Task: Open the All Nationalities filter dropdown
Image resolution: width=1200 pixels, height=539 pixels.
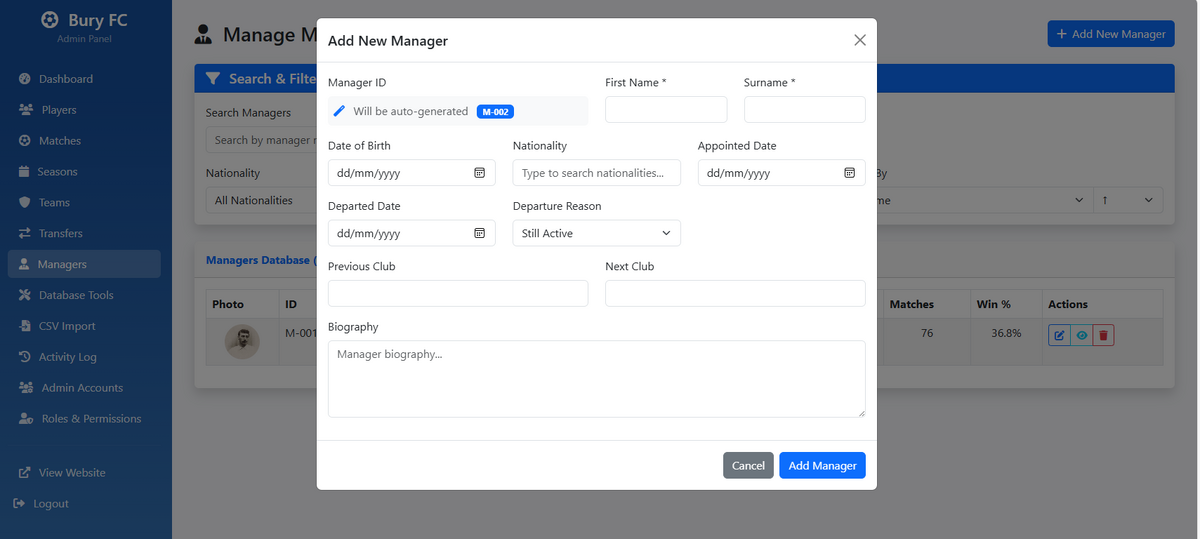Action: pos(260,200)
